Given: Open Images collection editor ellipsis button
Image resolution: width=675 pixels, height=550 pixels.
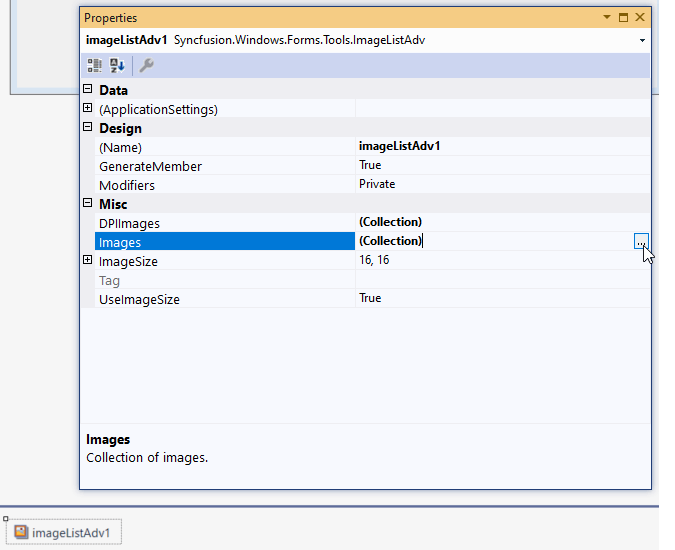Looking at the screenshot, I should 641,241.
